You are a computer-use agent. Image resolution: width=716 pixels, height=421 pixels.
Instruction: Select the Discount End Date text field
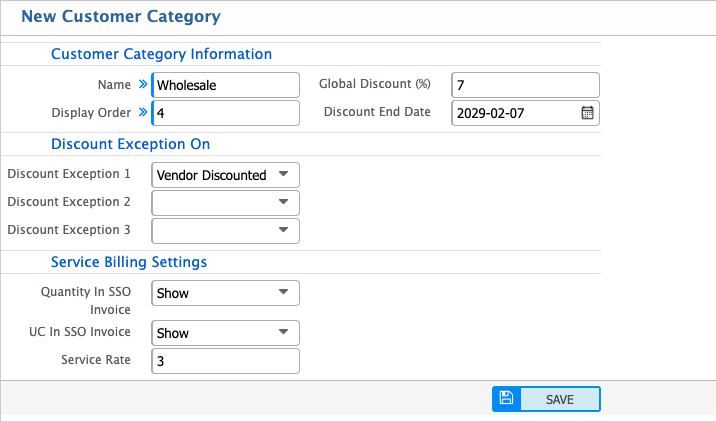pyautogui.click(x=515, y=113)
